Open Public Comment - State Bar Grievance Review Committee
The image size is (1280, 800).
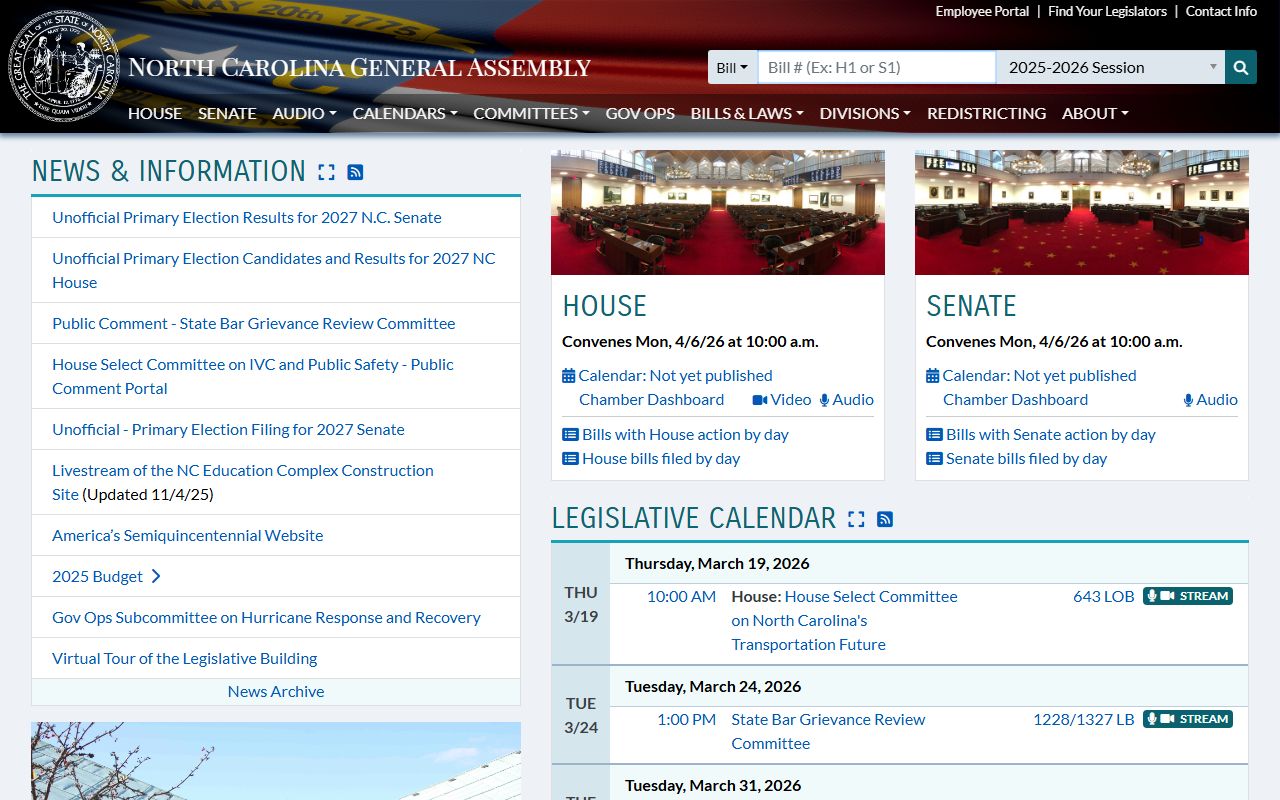pyautogui.click(x=254, y=323)
